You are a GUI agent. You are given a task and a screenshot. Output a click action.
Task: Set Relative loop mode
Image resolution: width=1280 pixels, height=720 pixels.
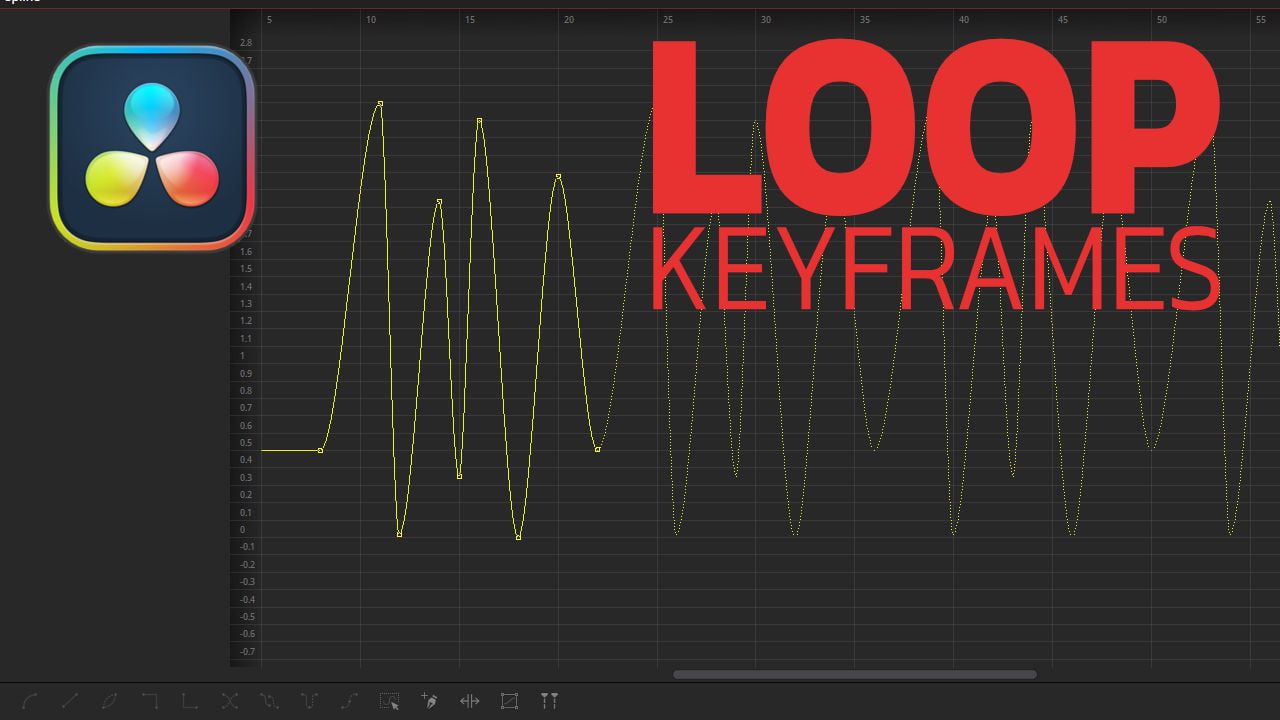[x=349, y=701]
